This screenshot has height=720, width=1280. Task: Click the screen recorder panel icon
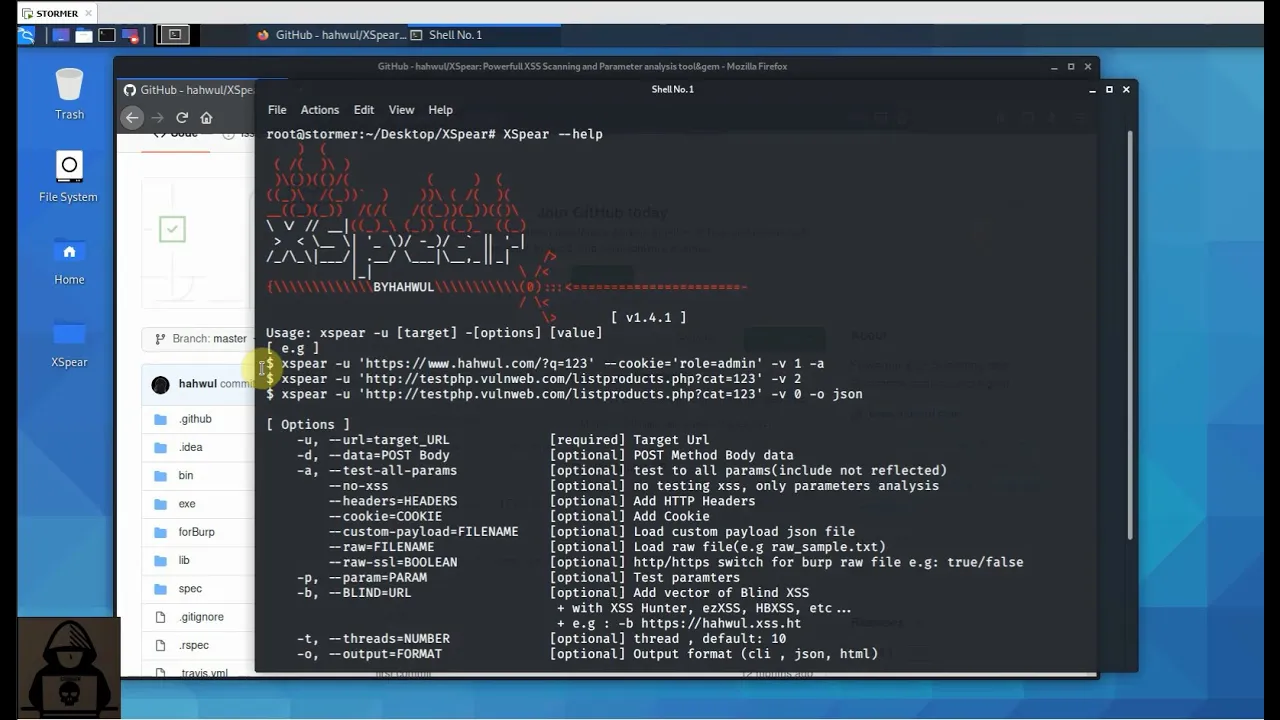[x=130, y=34]
